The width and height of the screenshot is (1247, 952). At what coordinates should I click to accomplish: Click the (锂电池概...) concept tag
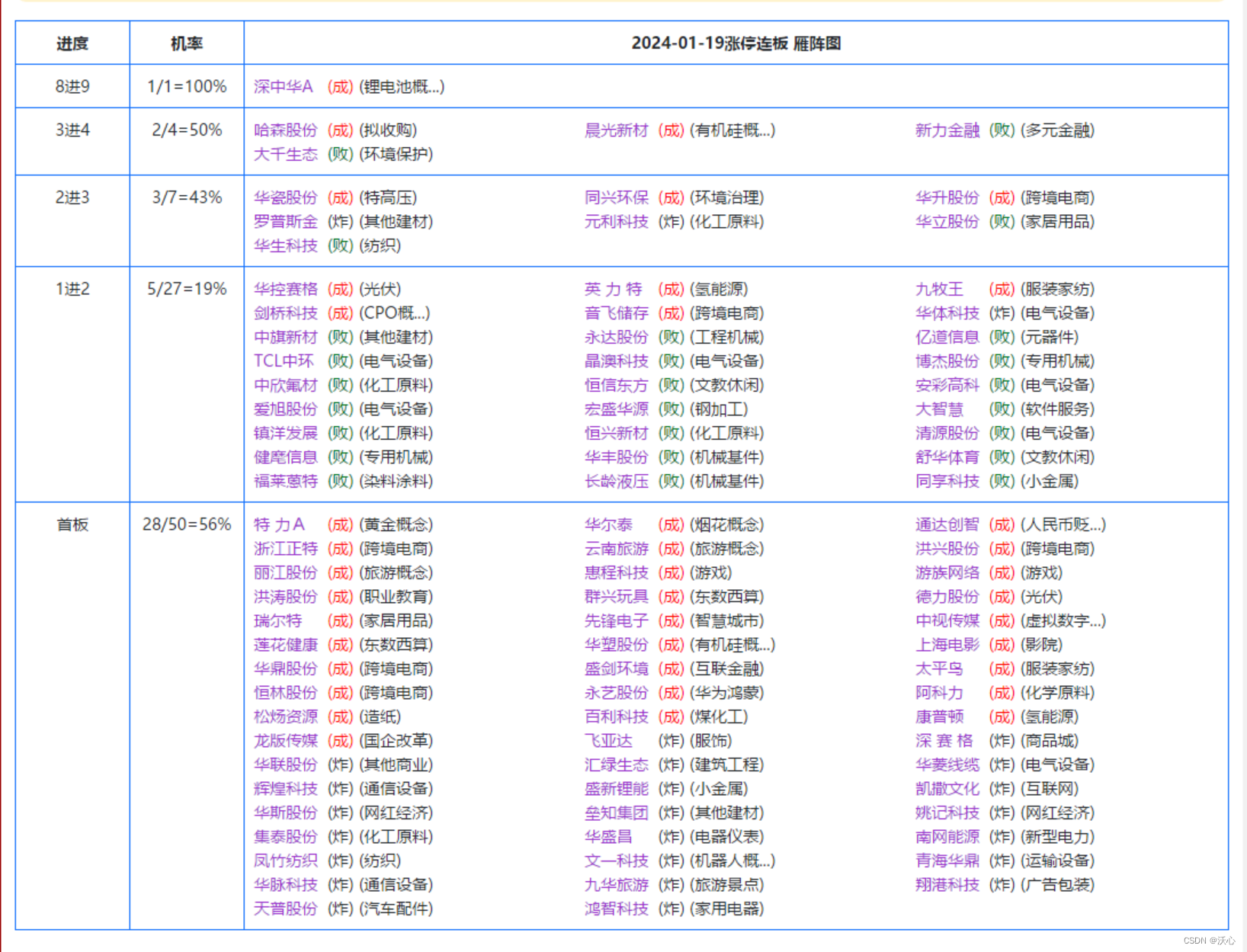pyautogui.click(x=402, y=87)
